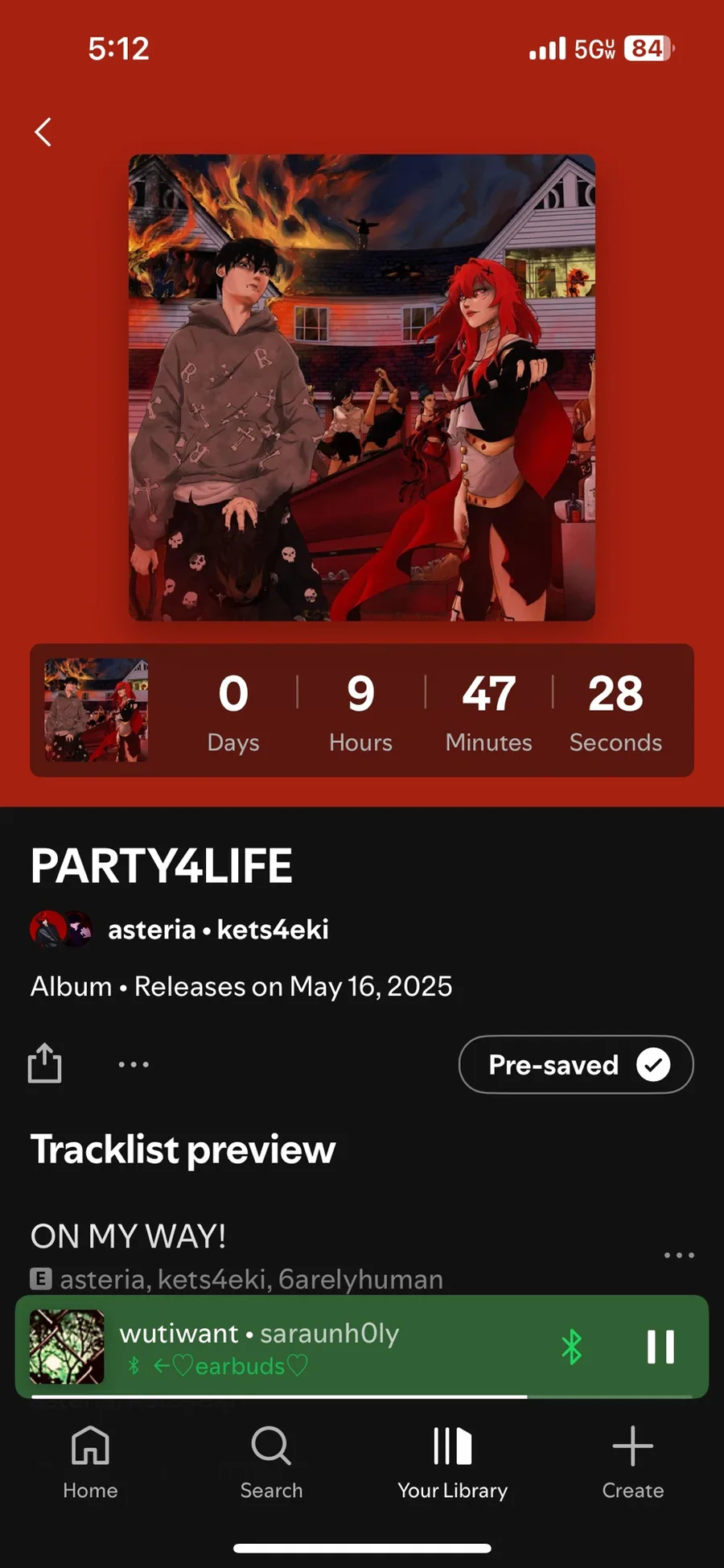Viewport: 724px width, 1568px height.
Task: Tap the now playing progress bar
Action: 362,1397
